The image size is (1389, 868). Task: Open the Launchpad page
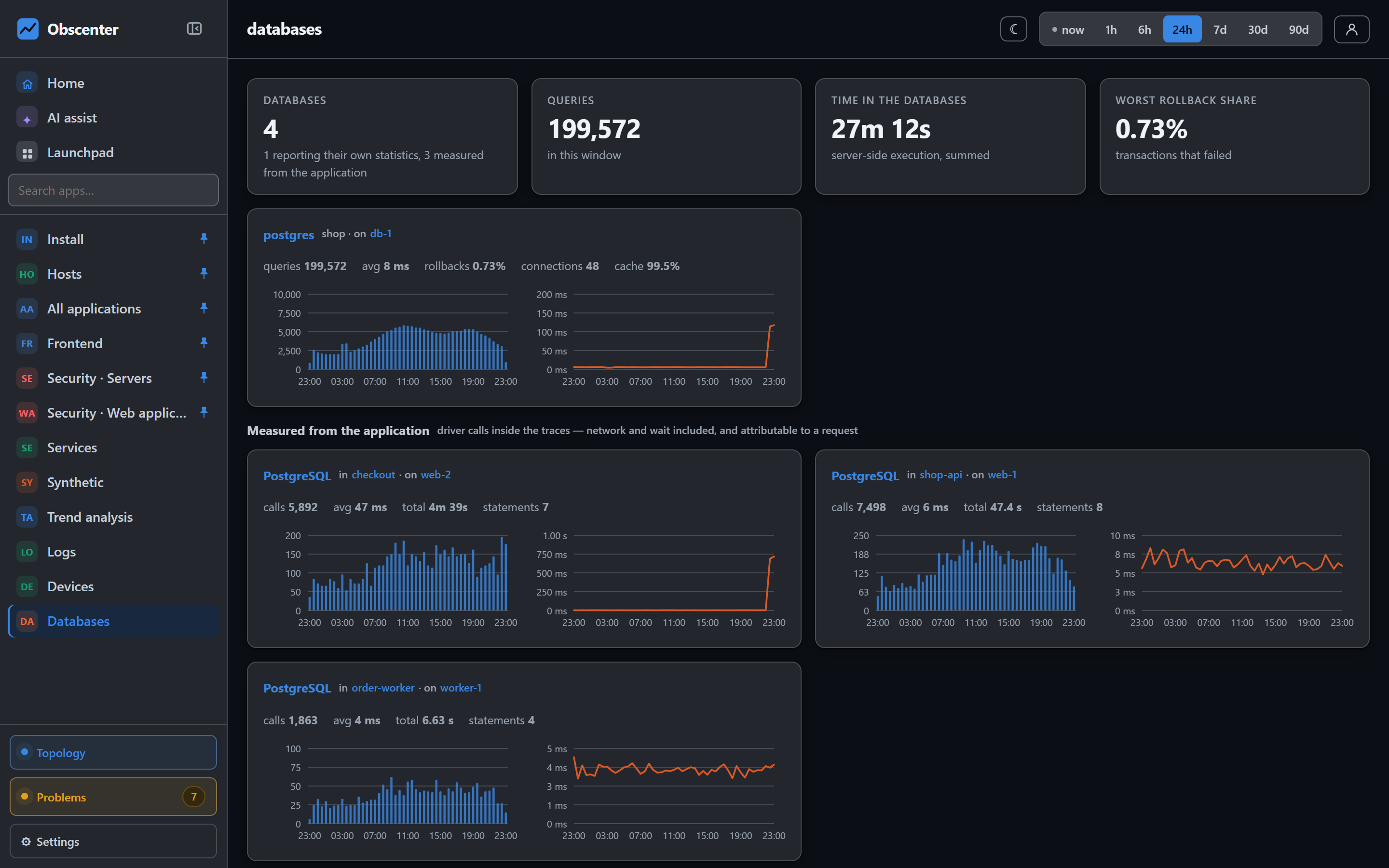click(x=113, y=153)
